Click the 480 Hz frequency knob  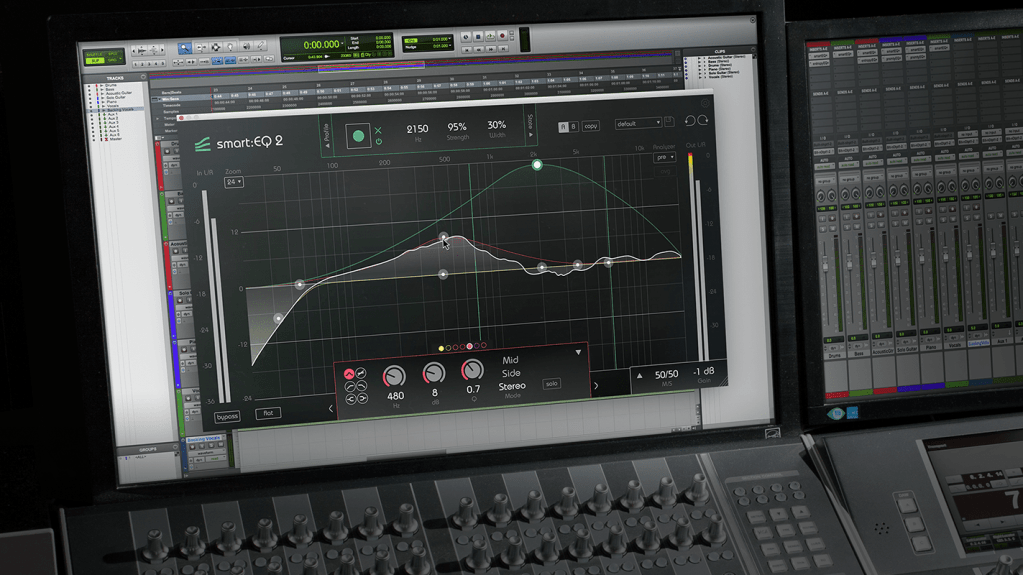(x=394, y=375)
